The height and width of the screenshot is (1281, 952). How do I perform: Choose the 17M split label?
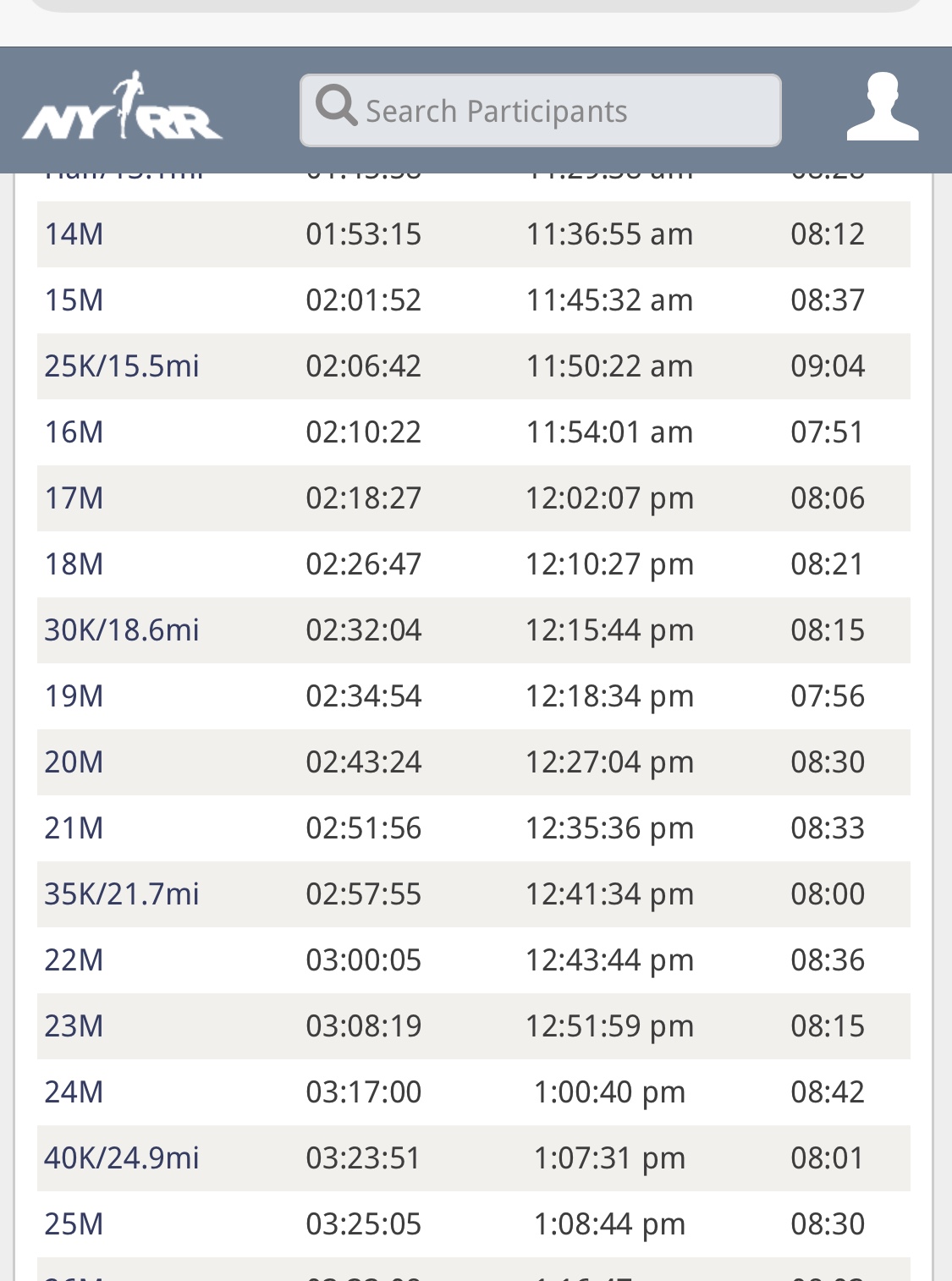point(74,498)
